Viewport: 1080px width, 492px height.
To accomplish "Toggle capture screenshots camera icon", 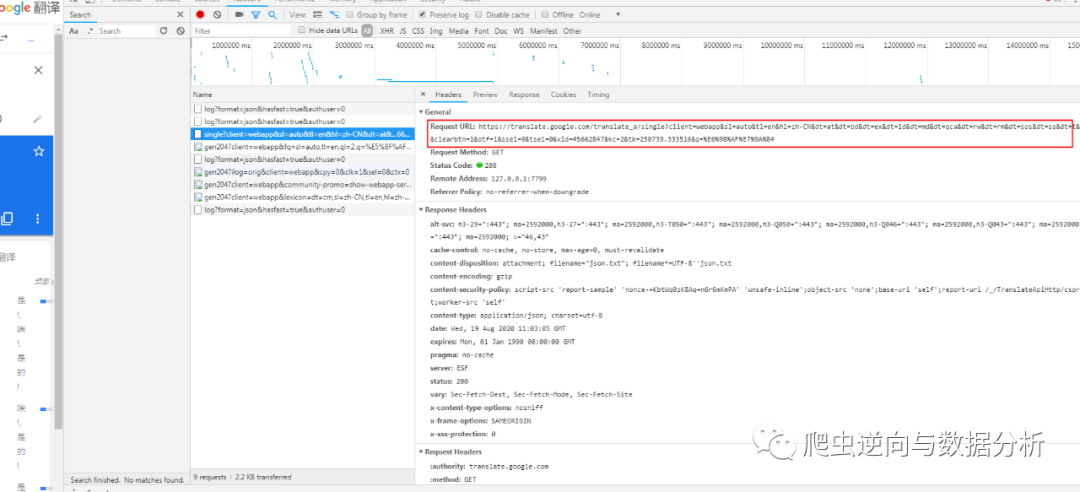I will click(x=239, y=14).
